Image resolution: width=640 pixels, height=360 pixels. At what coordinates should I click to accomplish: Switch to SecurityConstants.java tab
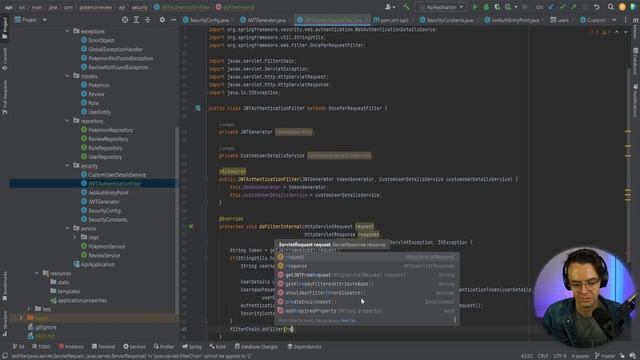point(450,20)
